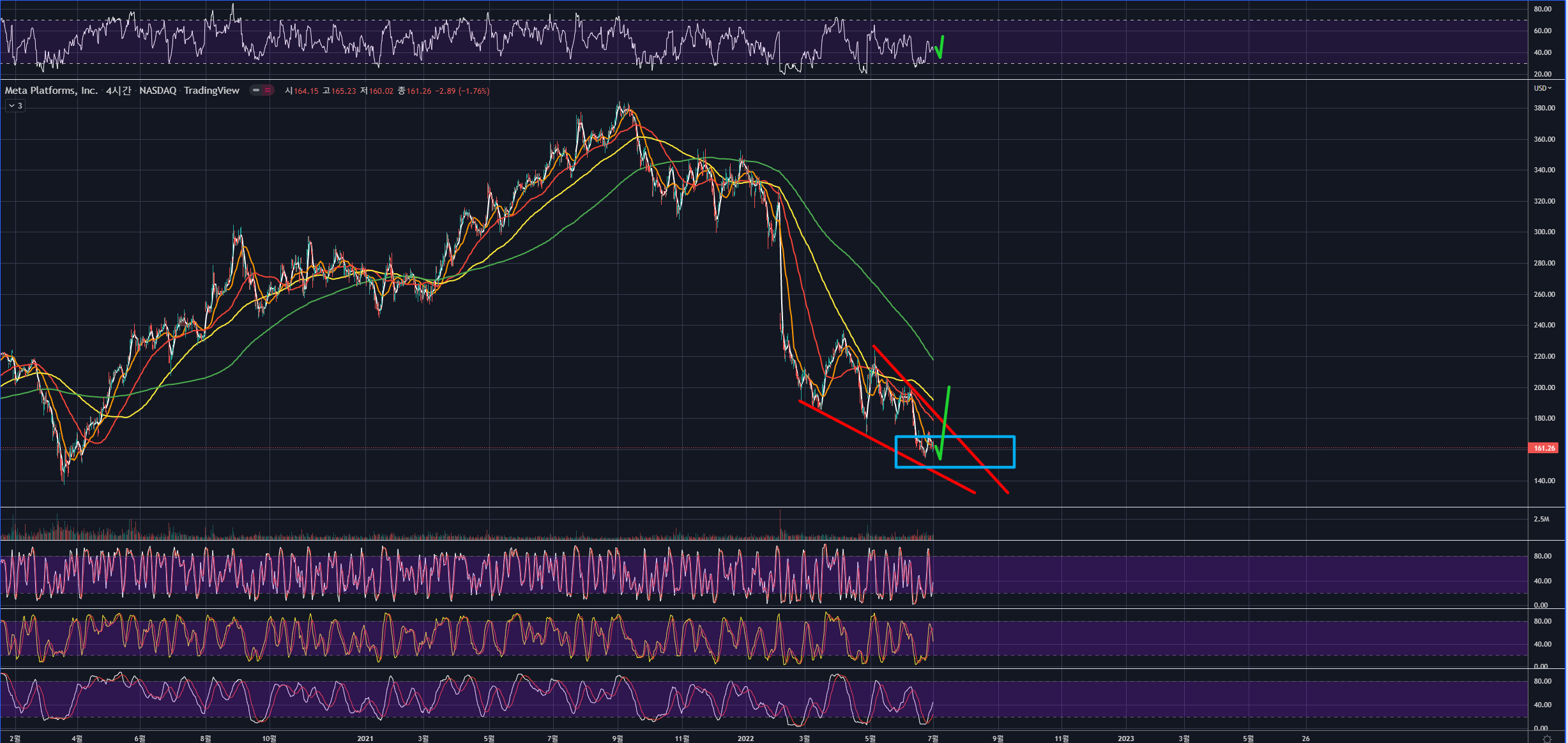
Task: Click the 2.5M volume scale label
Action: (x=1541, y=519)
